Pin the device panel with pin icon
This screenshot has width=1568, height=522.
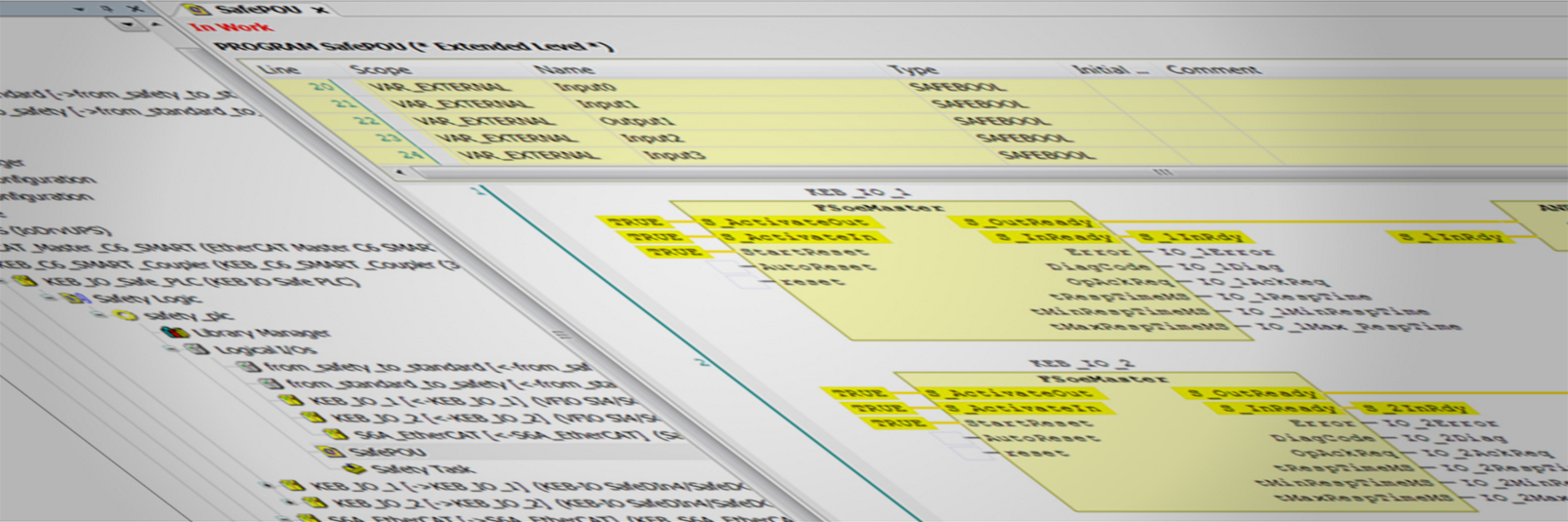click(x=108, y=8)
